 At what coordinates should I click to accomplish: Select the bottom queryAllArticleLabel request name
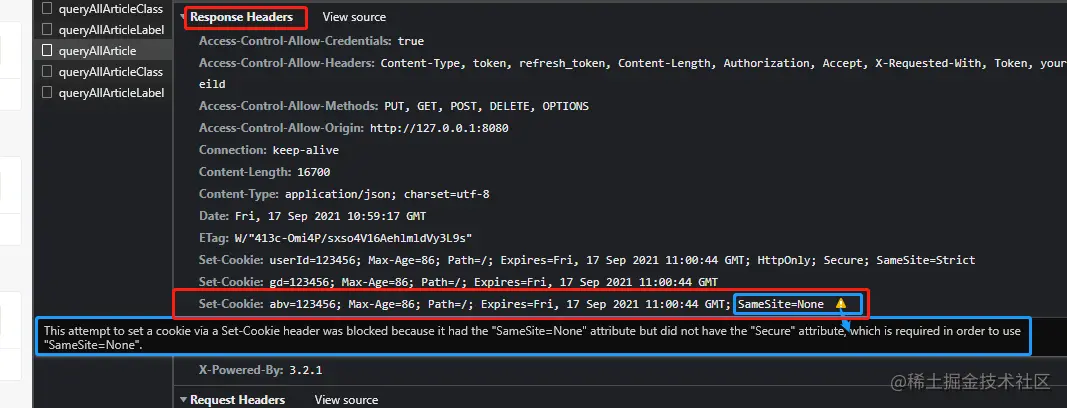coord(112,92)
